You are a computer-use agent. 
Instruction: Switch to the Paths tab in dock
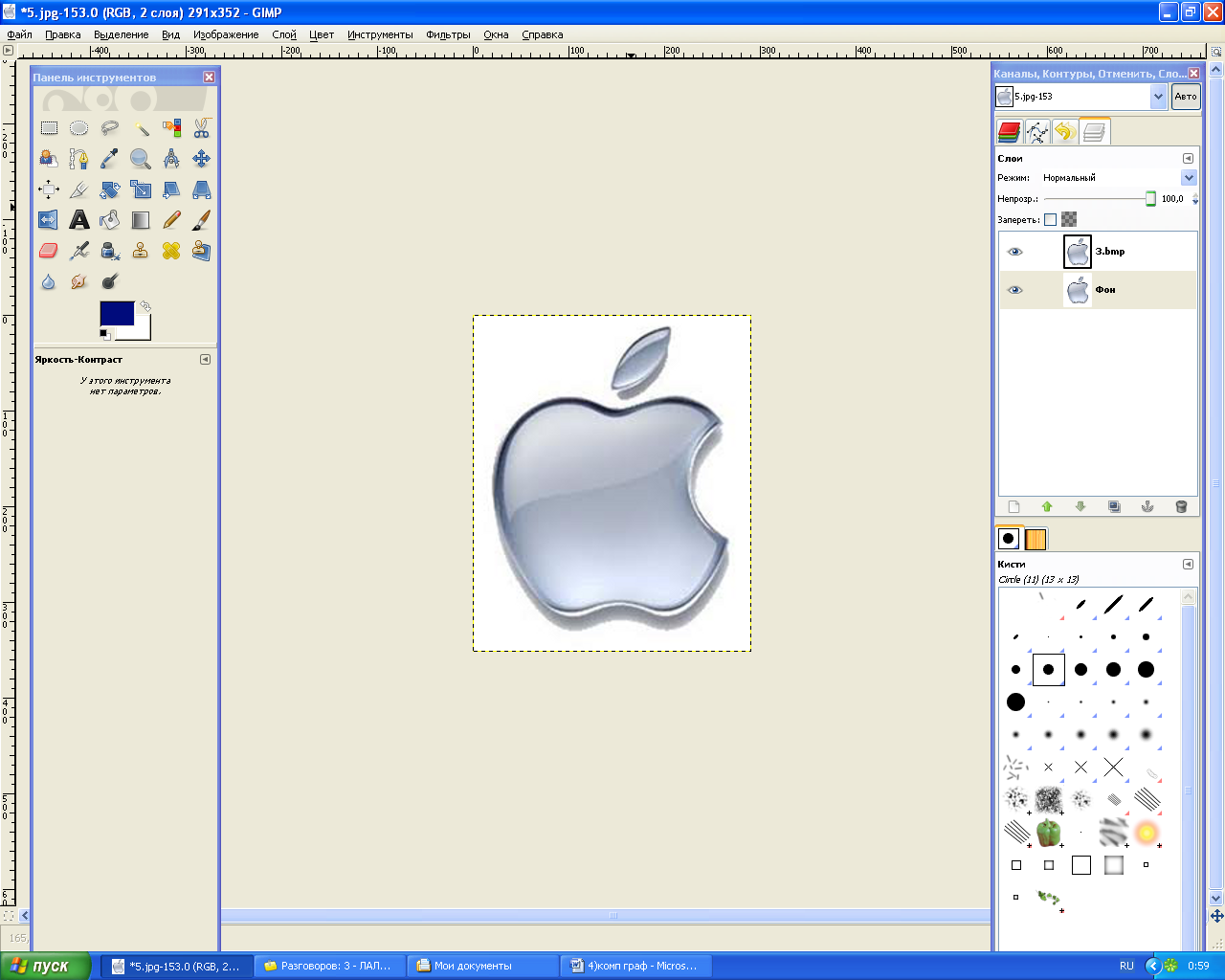[x=1037, y=132]
